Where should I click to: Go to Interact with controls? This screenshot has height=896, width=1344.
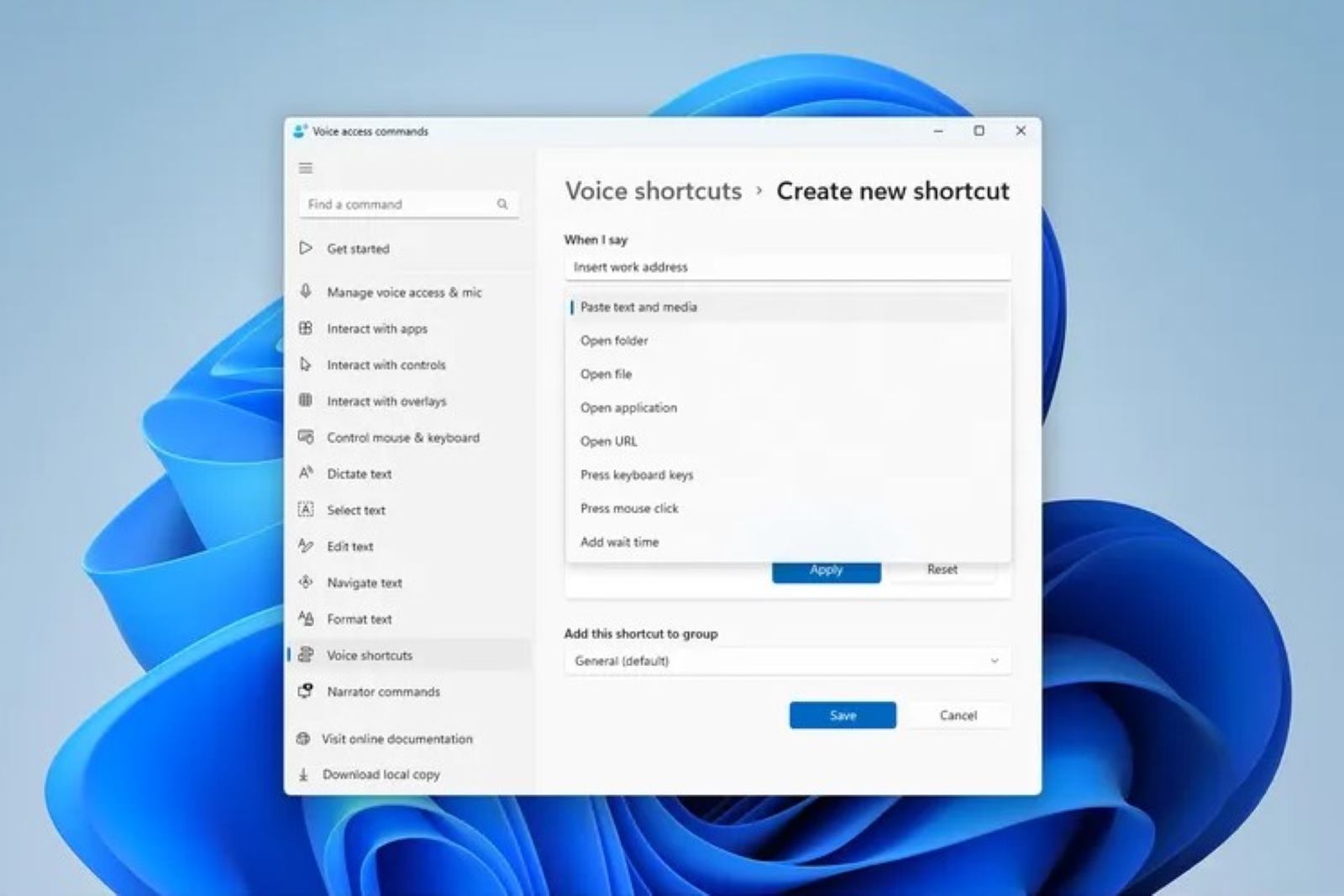409,364
